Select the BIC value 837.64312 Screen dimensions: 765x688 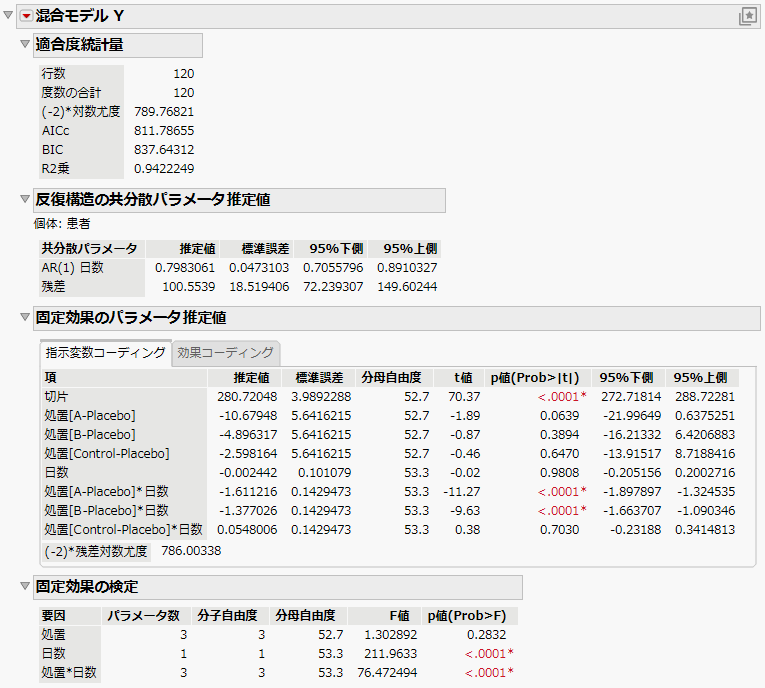[x=164, y=150]
